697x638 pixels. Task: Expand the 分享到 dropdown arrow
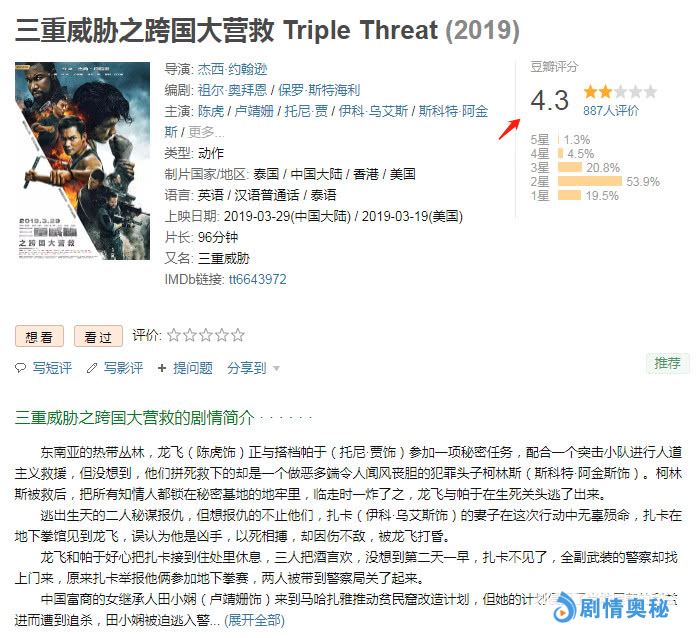(276, 369)
